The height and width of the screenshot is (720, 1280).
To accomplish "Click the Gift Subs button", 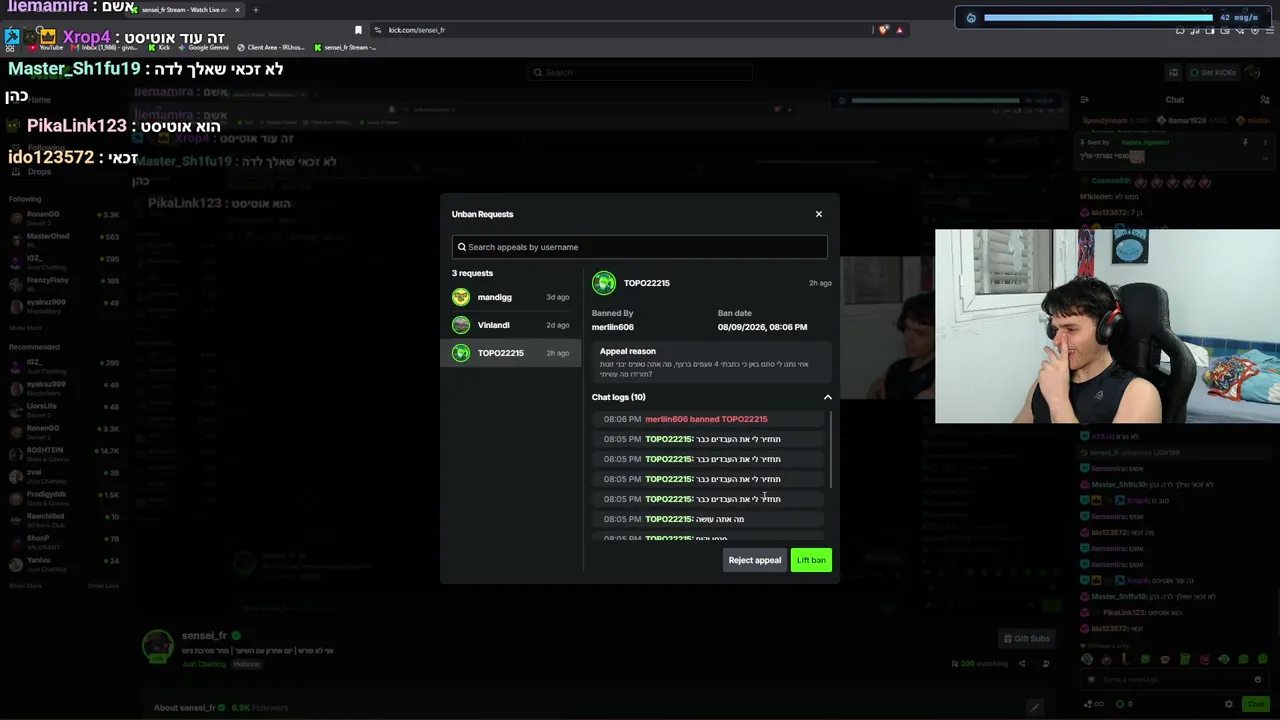I will [1027, 639].
